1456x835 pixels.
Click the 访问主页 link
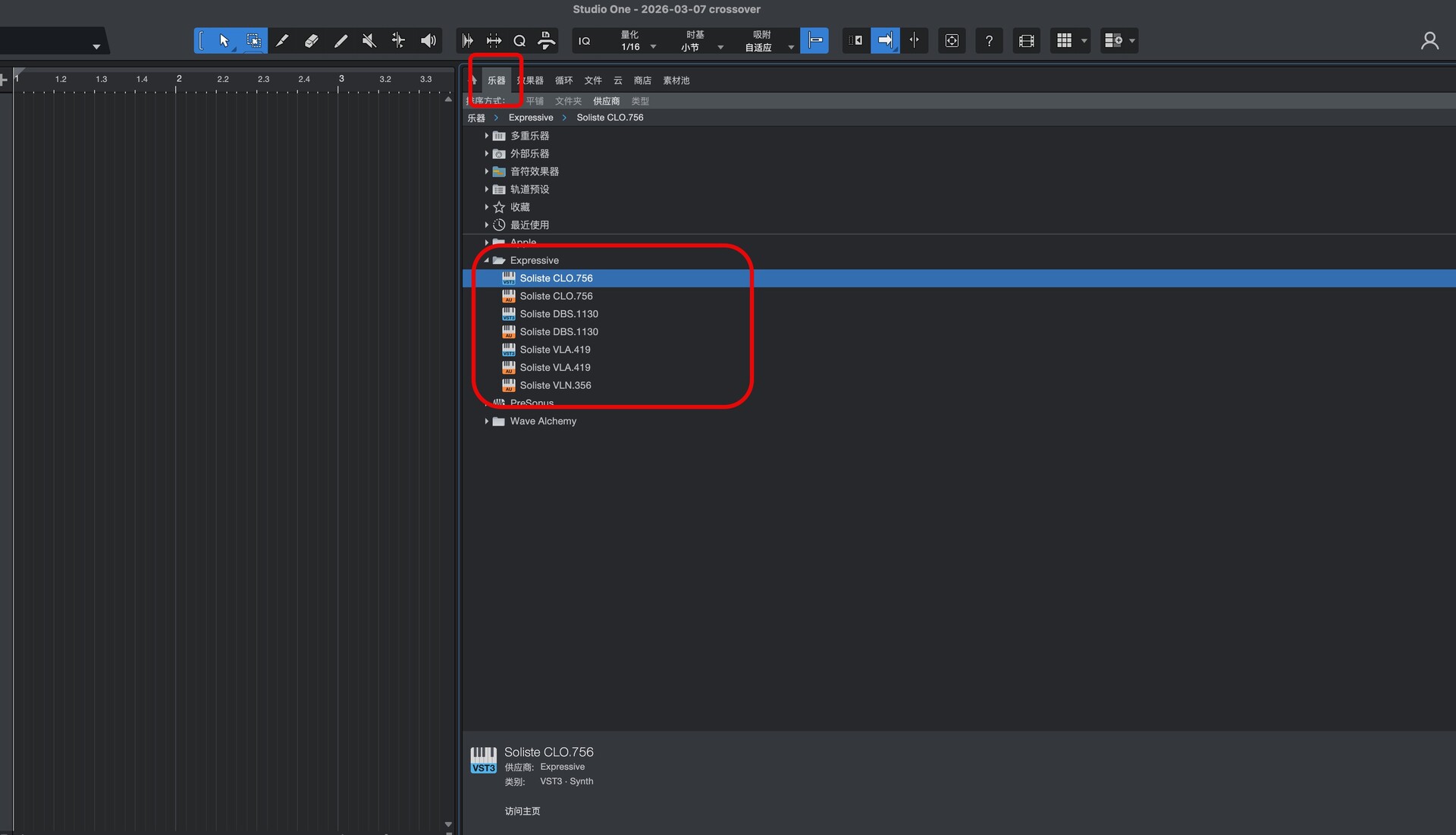(522, 811)
